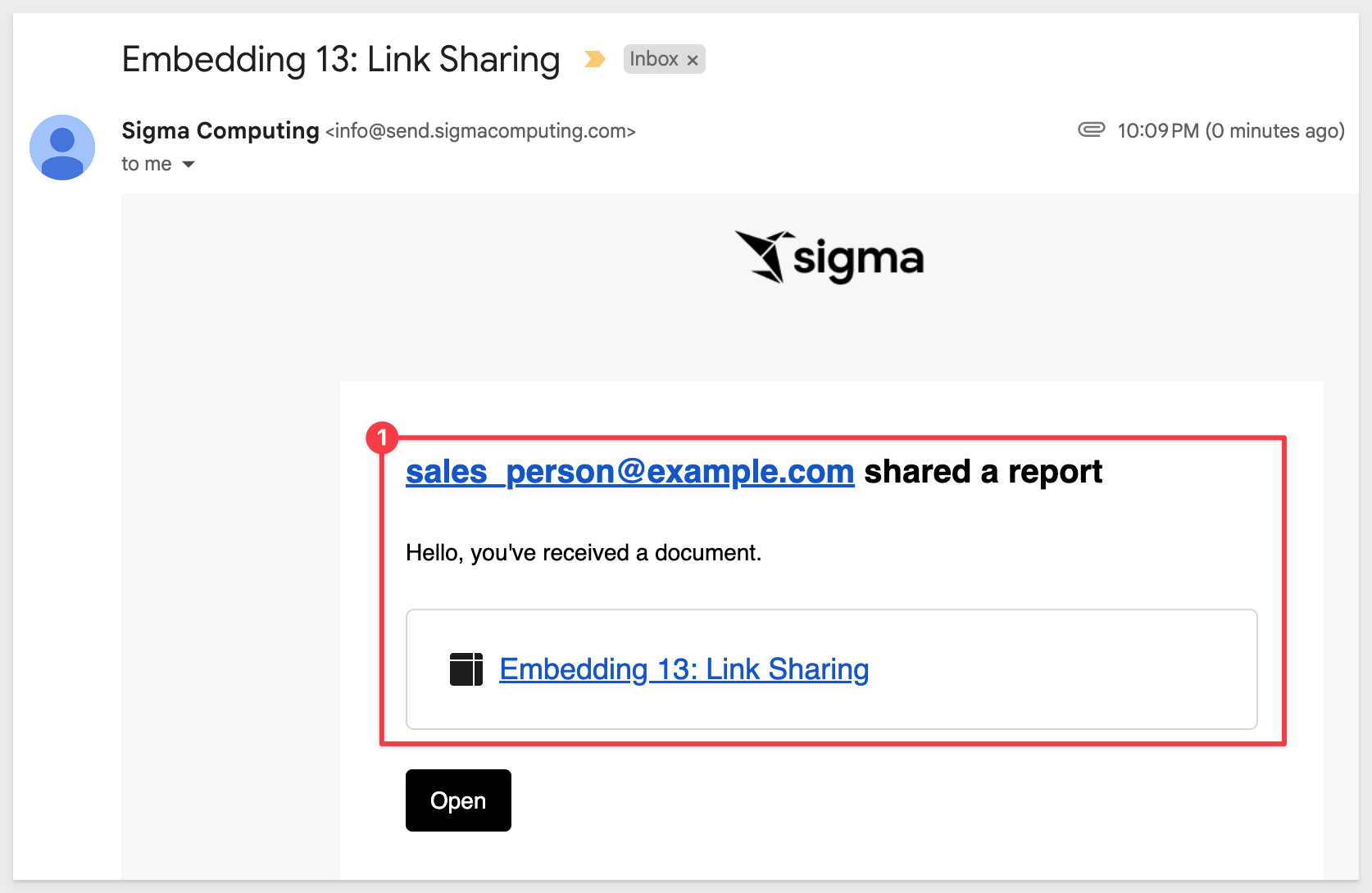Click the email subject Embedding 13: Link Sharing
This screenshot has width=1372, height=893.
pyautogui.click(x=341, y=60)
